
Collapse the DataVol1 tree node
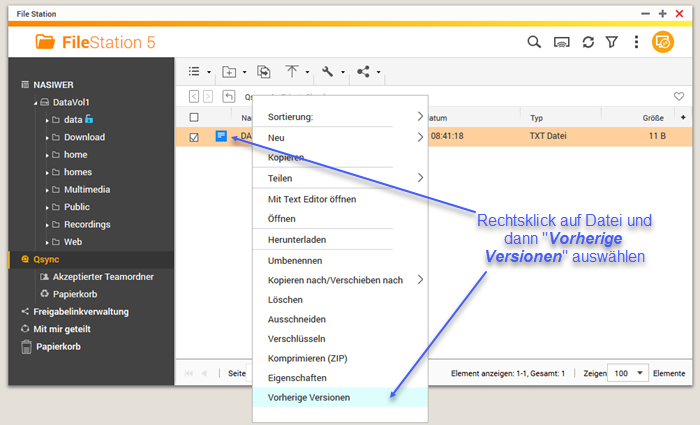coord(35,103)
